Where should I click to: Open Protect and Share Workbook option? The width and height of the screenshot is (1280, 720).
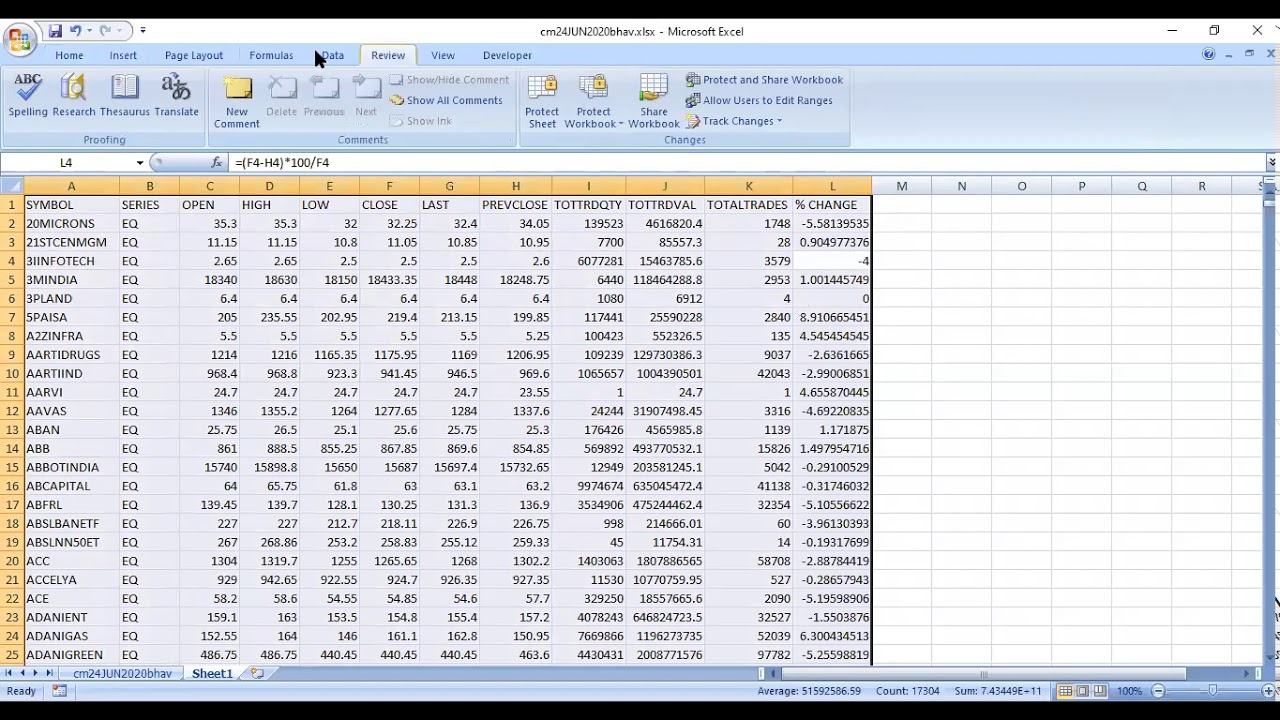[x=764, y=80]
